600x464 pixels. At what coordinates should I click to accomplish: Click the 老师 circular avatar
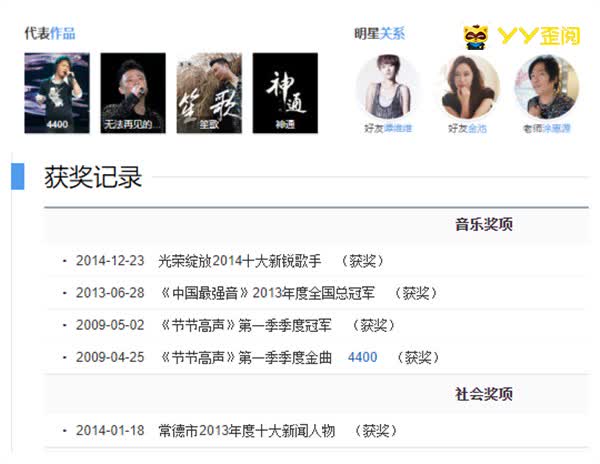click(547, 86)
